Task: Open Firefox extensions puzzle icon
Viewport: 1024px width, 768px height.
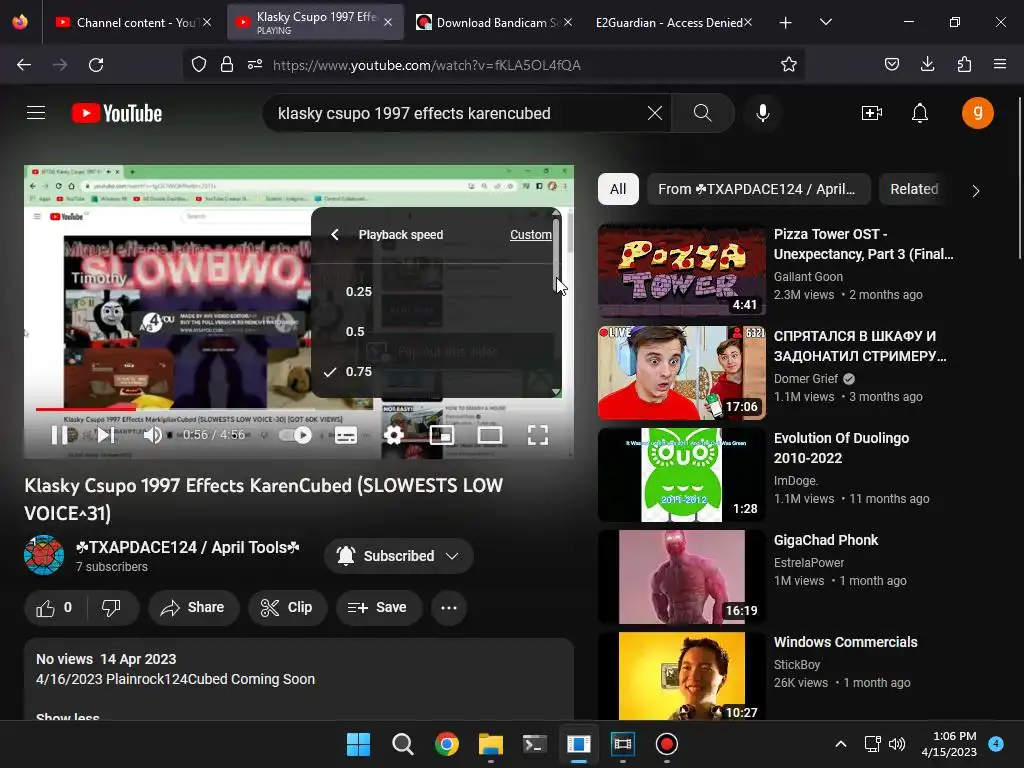Action: tap(964, 64)
